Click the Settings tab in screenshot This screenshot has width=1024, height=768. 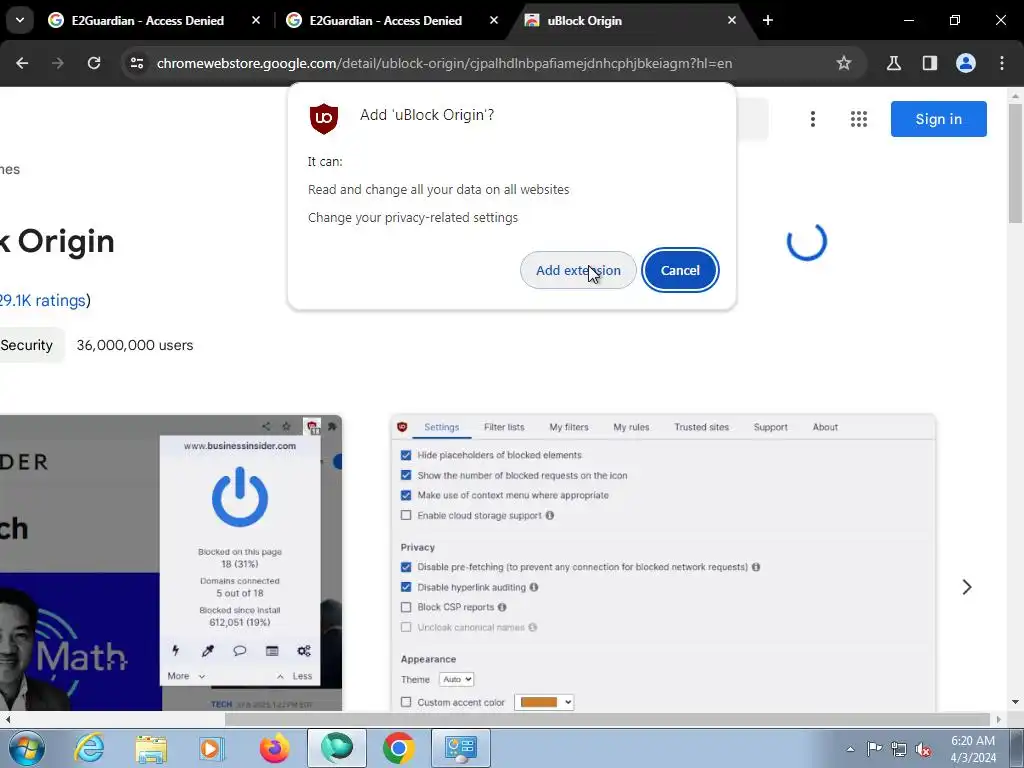coord(441,427)
